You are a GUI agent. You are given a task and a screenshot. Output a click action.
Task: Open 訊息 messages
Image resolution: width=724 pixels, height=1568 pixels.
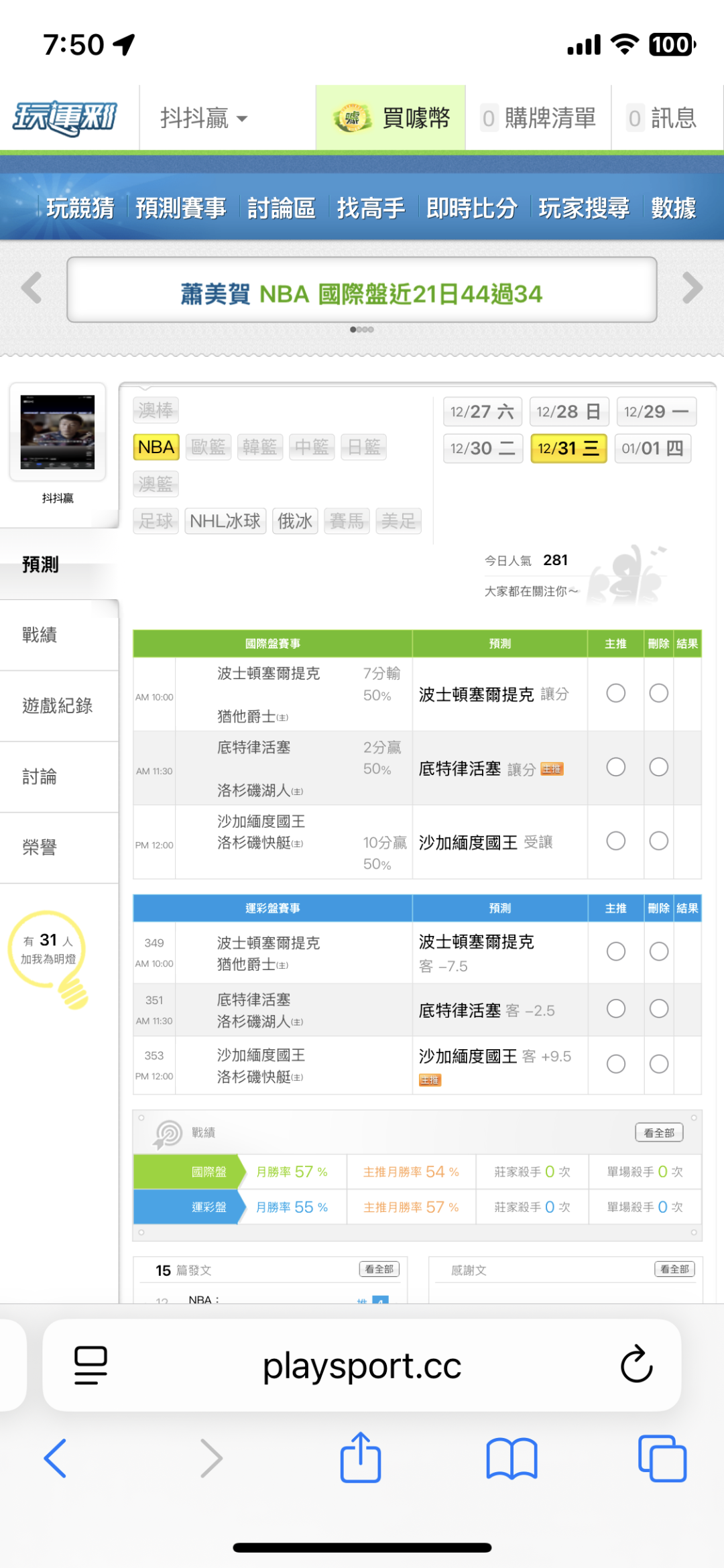click(x=662, y=118)
